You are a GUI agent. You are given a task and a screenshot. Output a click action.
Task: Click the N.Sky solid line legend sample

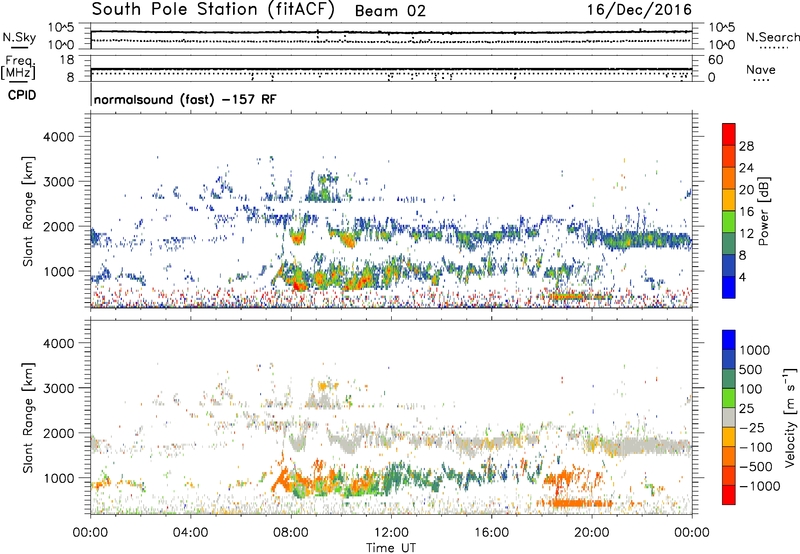point(19,47)
